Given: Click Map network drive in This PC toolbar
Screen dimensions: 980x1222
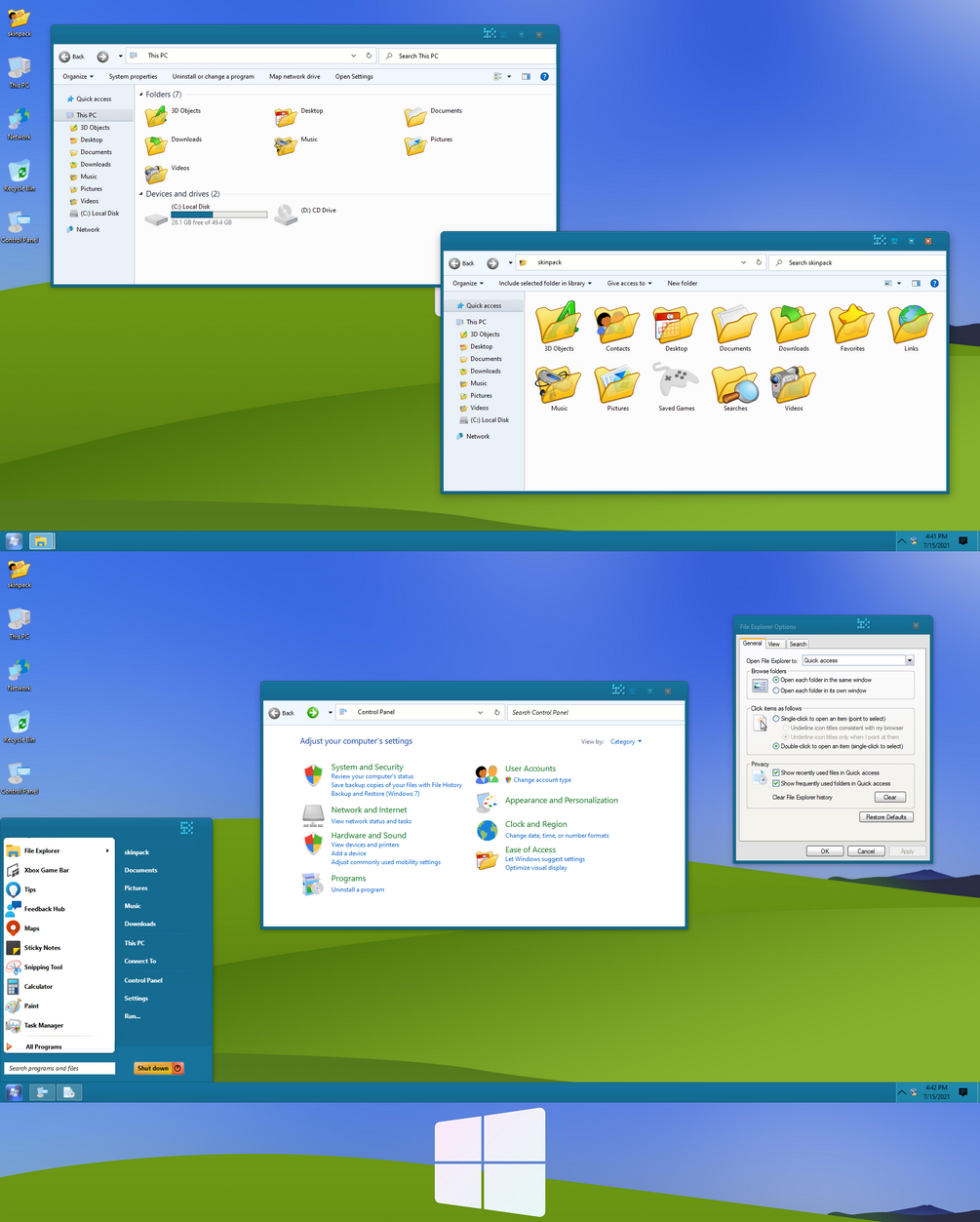Looking at the screenshot, I should [294, 76].
